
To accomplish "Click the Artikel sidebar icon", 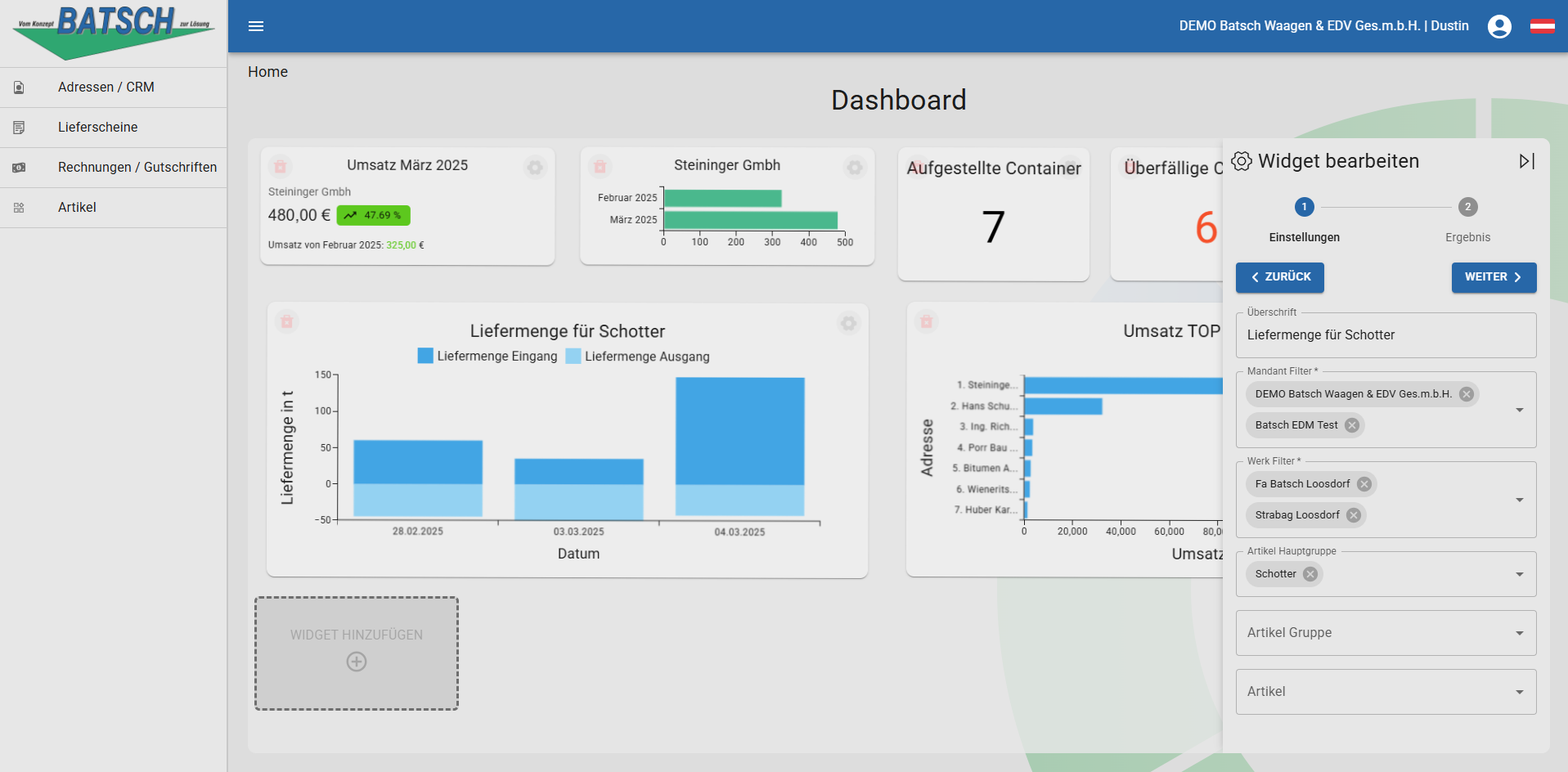I will [19, 208].
